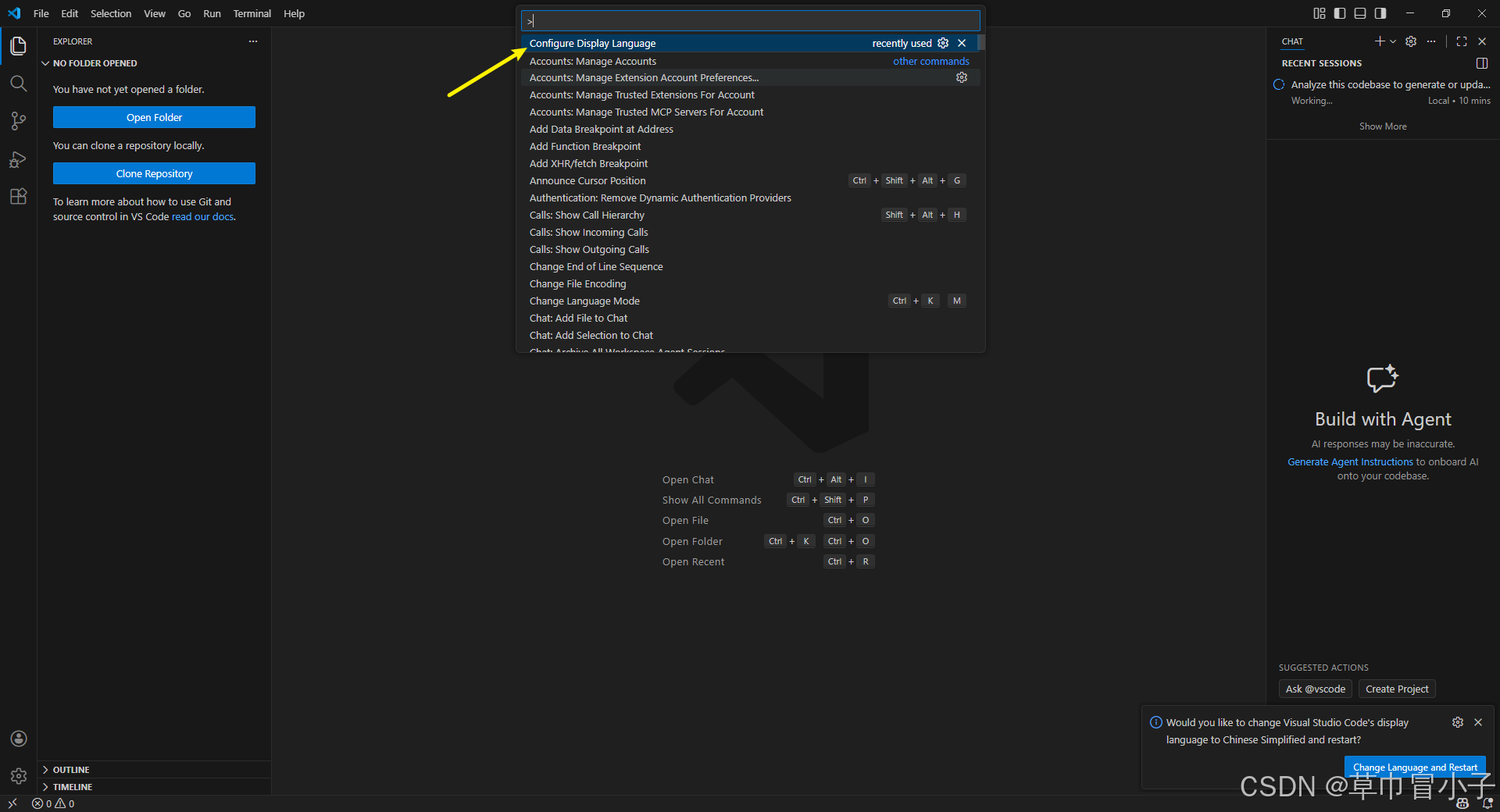Click the command palette scrollbar thumb
Image resolution: width=1500 pixels, height=812 pixels.
(x=981, y=42)
